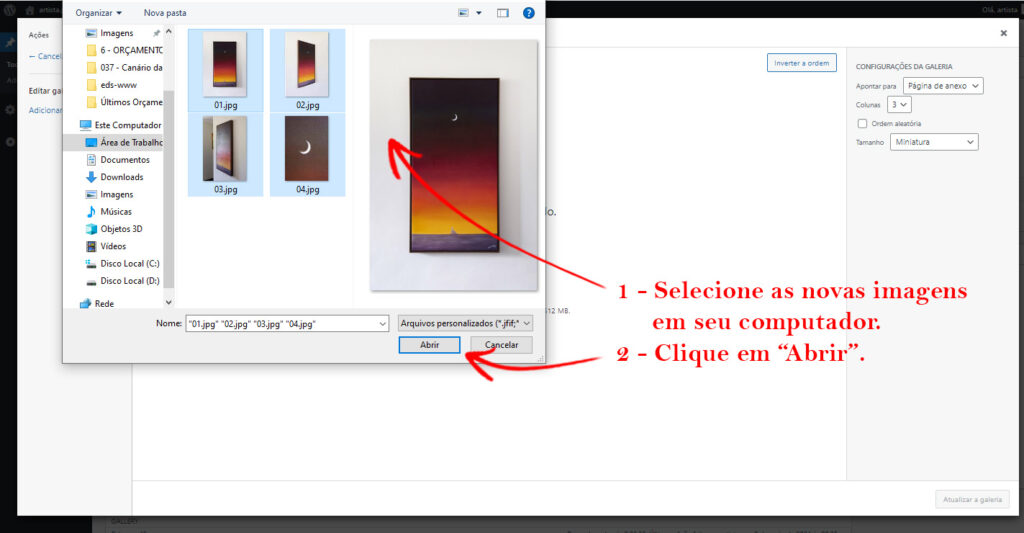Change file view mode icon

[463, 12]
